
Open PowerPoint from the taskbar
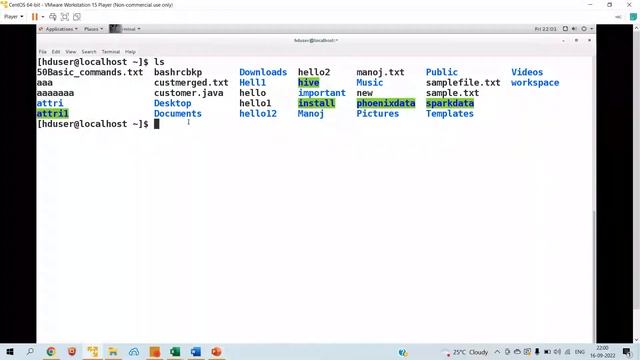coord(217,352)
